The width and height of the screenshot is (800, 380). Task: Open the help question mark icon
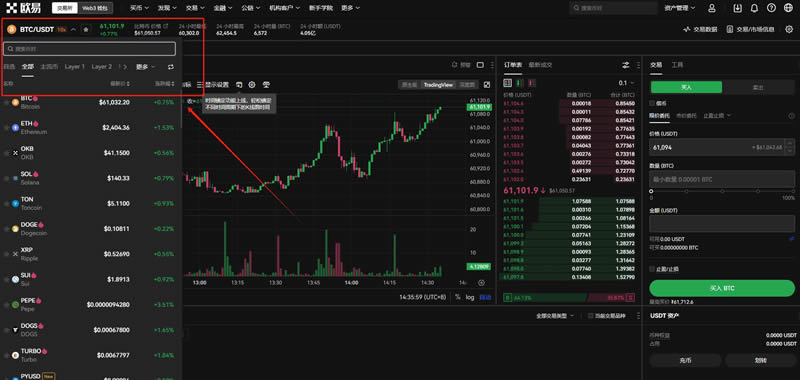coord(771,8)
